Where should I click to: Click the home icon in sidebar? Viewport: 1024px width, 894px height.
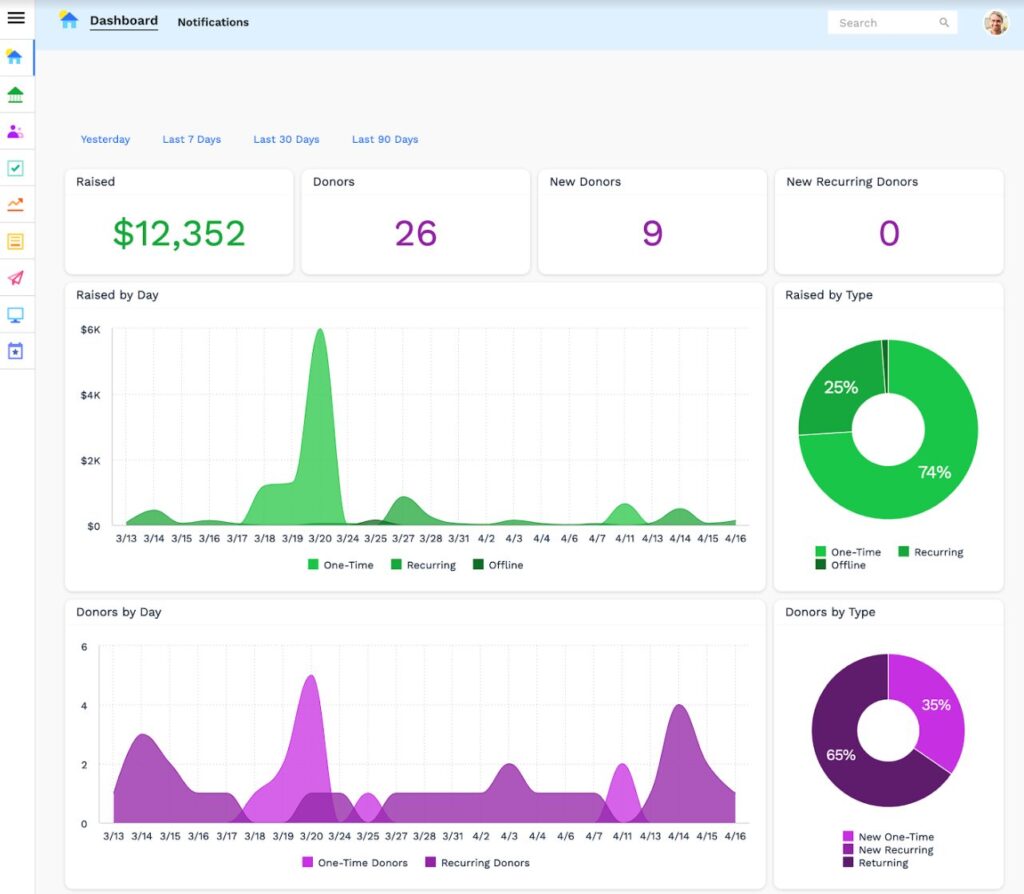tap(14, 57)
